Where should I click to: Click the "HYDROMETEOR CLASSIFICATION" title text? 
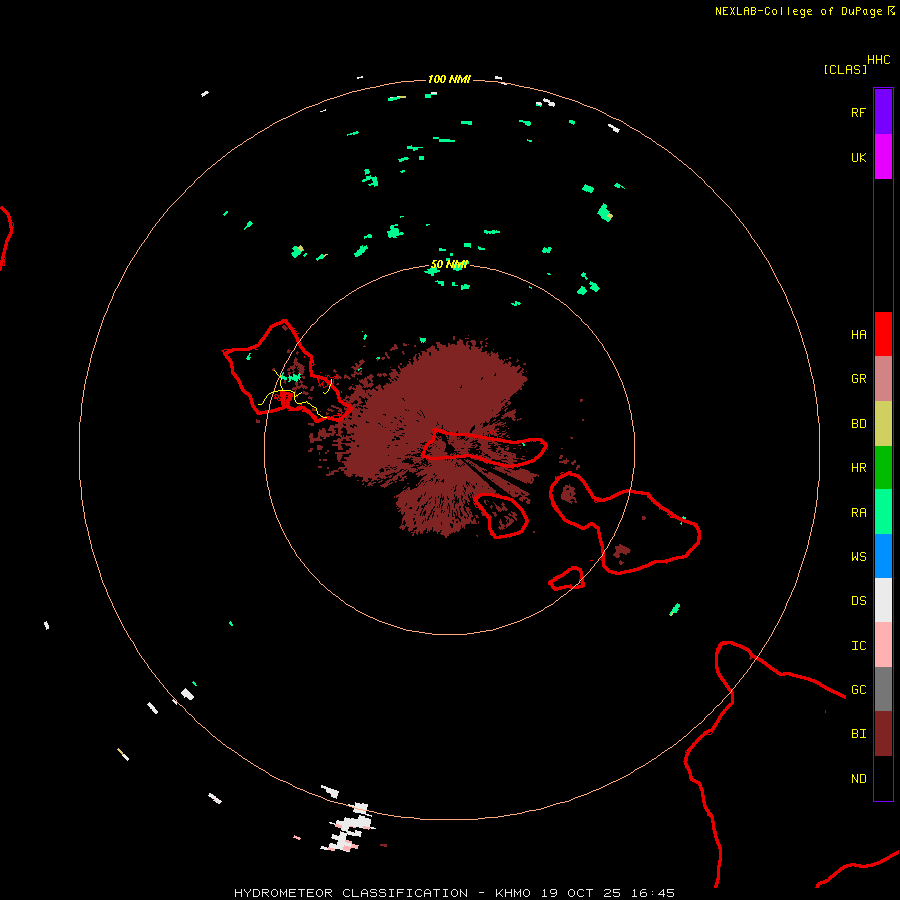click(x=351, y=893)
